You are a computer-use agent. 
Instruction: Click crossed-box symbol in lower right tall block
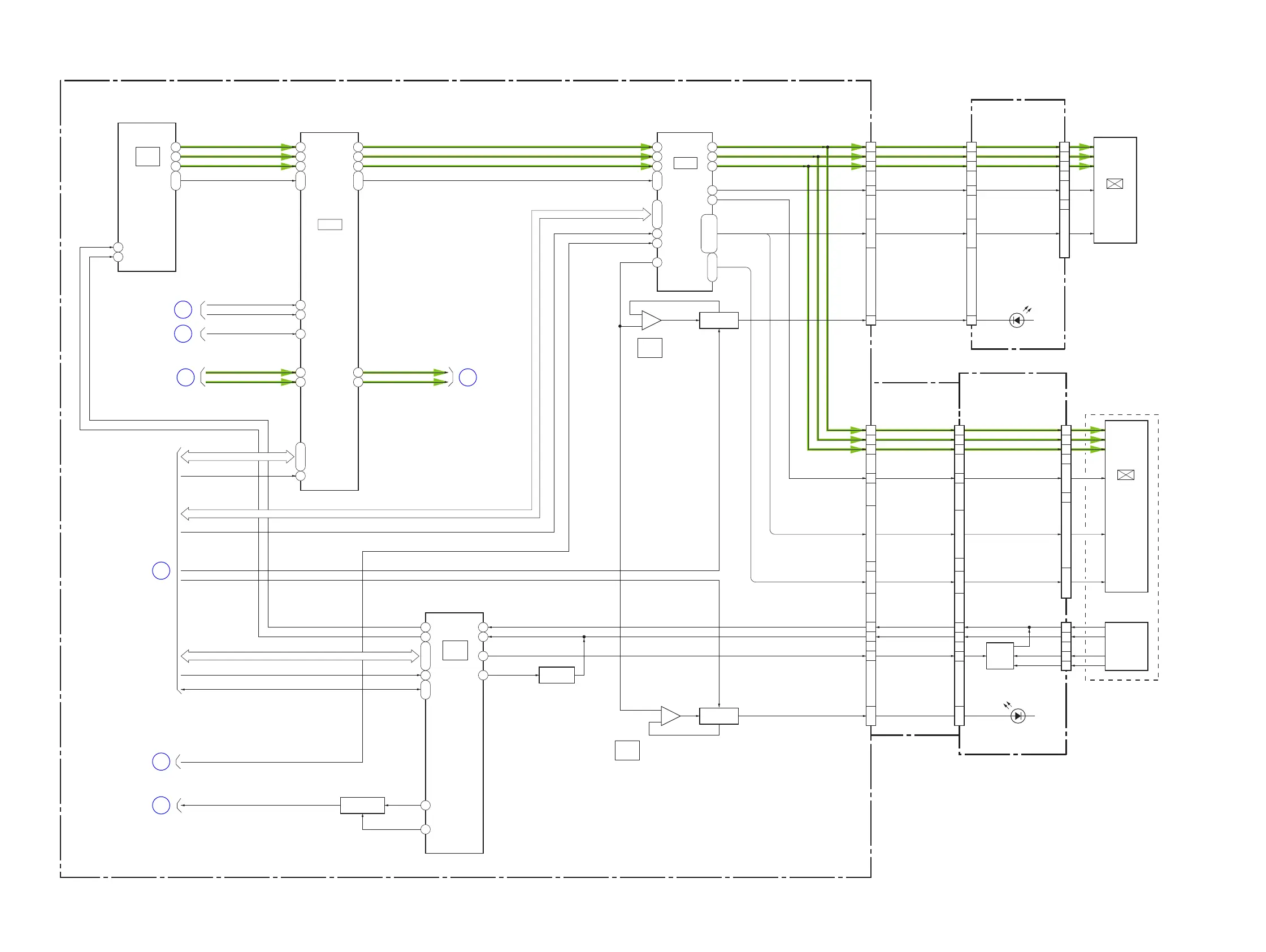point(1125,475)
